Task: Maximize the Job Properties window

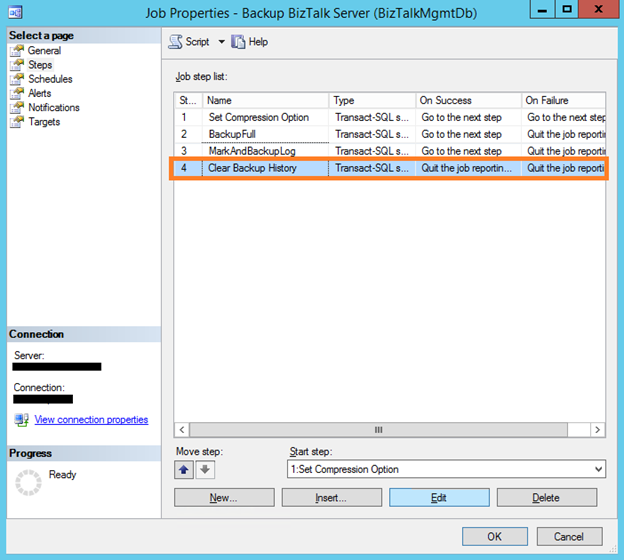Action: [567, 10]
